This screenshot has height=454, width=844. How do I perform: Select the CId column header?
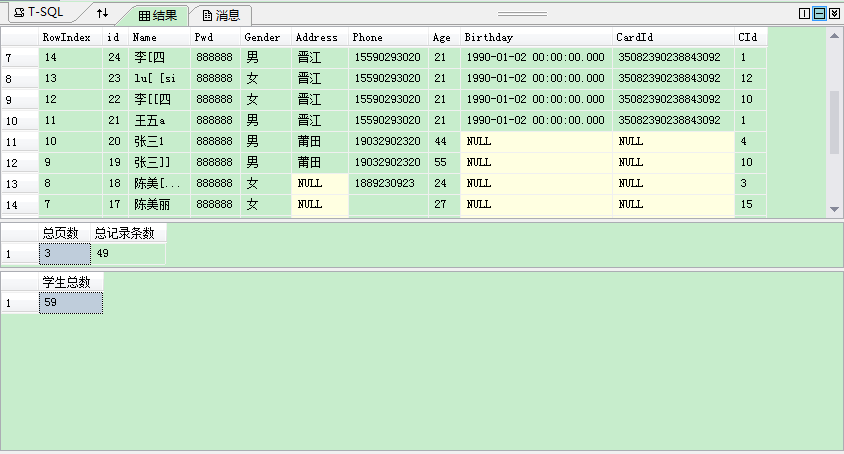pyautogui.click(x=751, y=37)
